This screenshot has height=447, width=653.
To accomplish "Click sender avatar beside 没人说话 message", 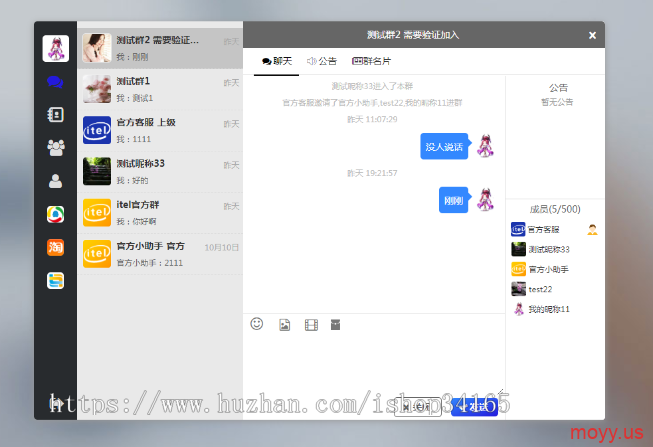I will click(x=485, y=146).
